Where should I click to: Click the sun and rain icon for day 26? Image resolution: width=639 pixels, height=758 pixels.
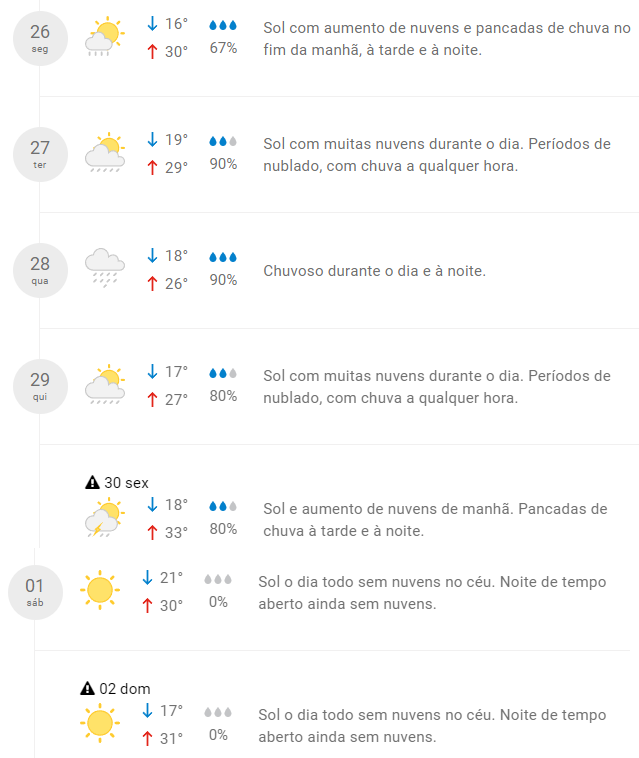(x=104, y=35)
